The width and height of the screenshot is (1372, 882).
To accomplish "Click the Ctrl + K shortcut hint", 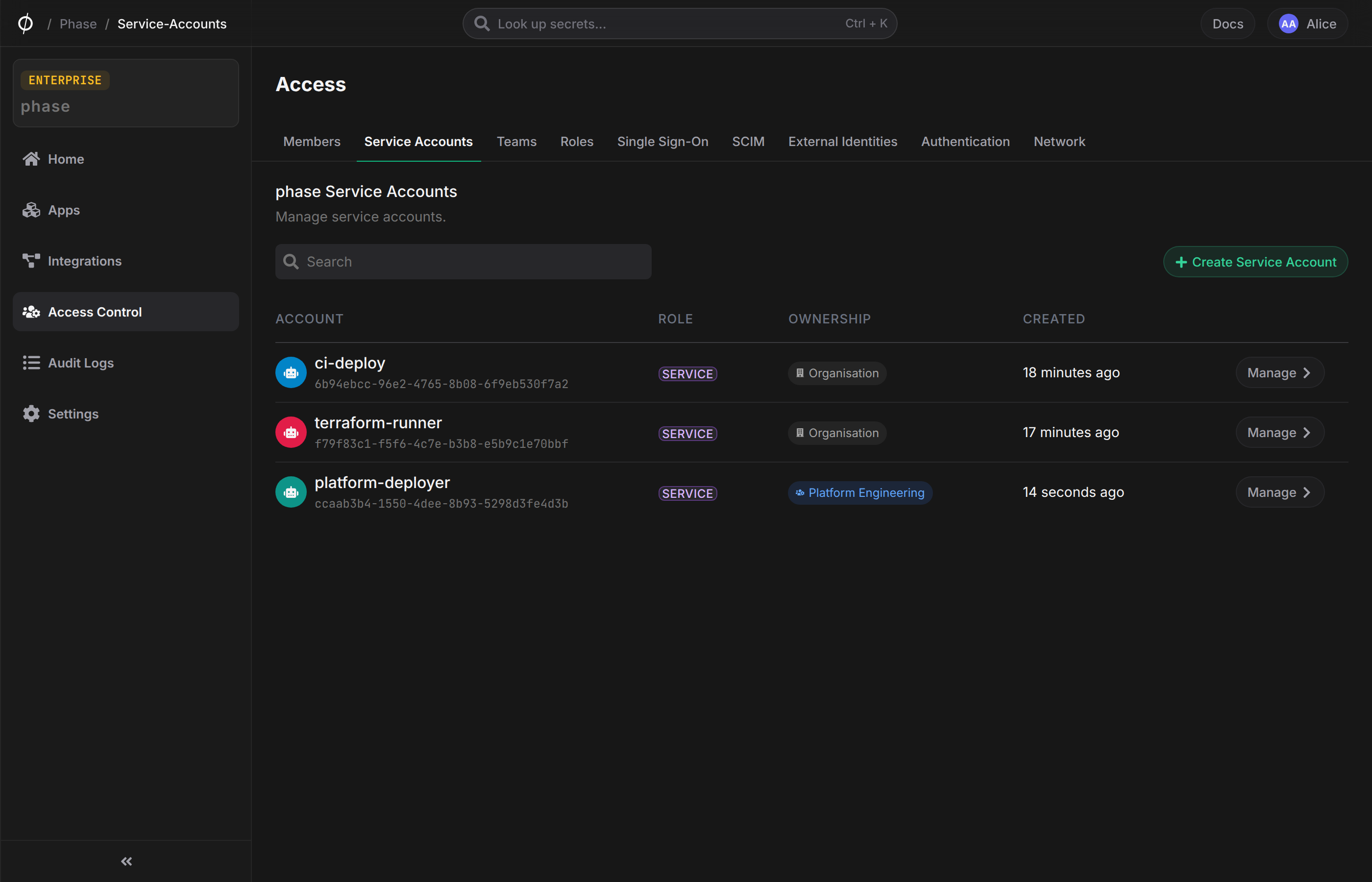I will click(866, 24).
